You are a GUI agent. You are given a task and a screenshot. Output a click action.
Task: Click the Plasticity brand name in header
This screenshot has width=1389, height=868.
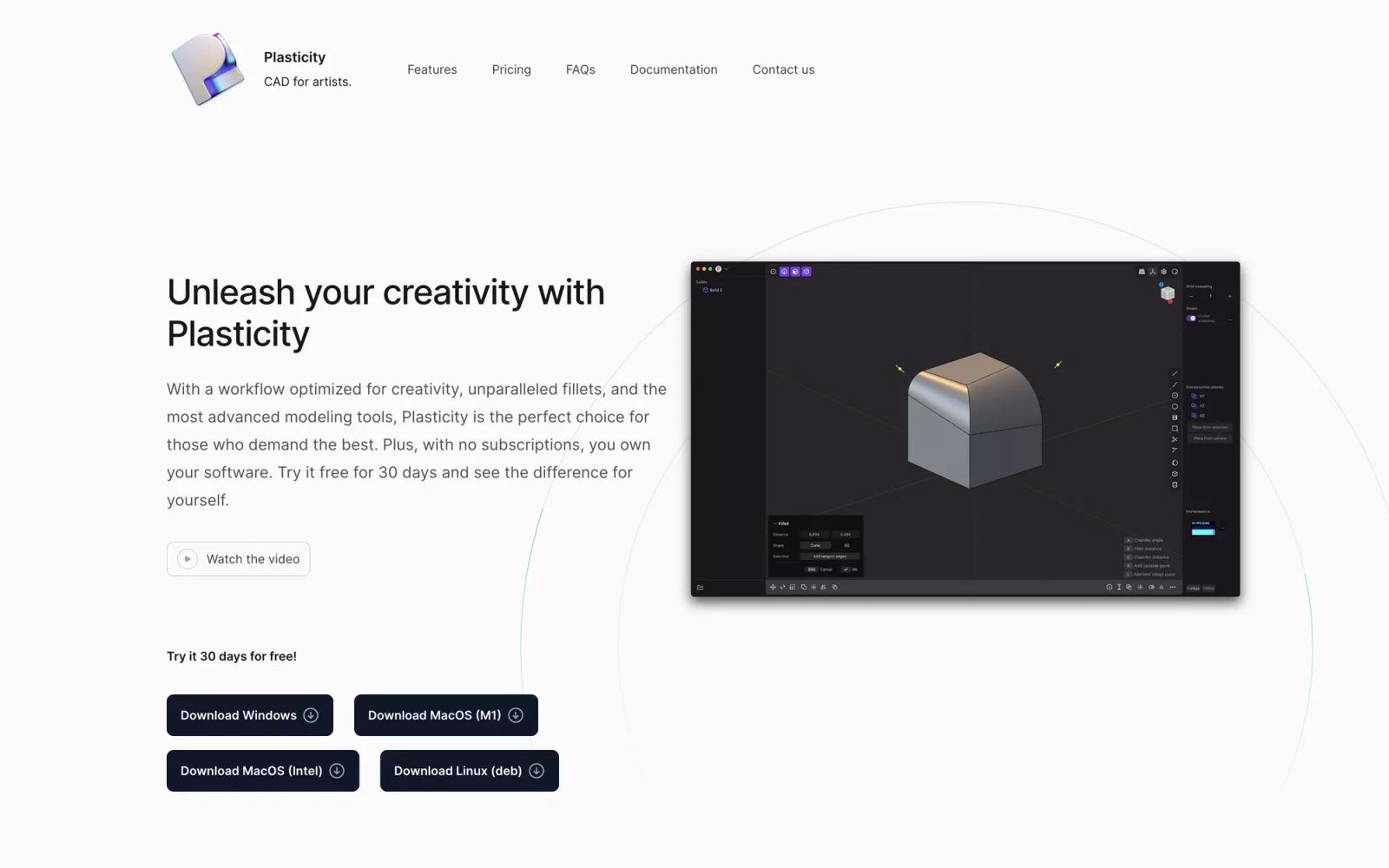pyautogui.click(x=295, y=57)
